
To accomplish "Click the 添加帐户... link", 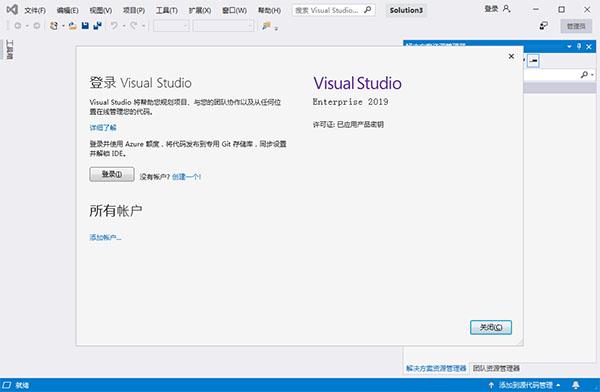I will pos(106,237).
